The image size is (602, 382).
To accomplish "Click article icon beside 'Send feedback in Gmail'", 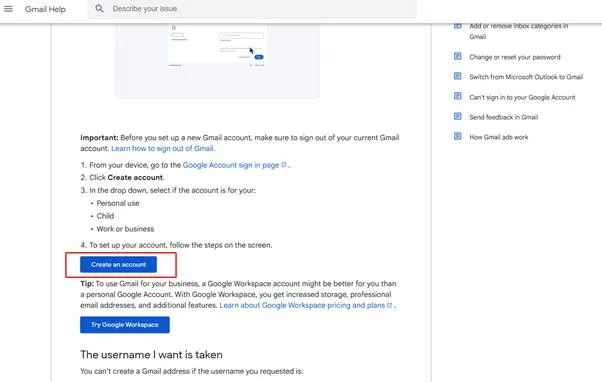I will [x=458, y=116].
